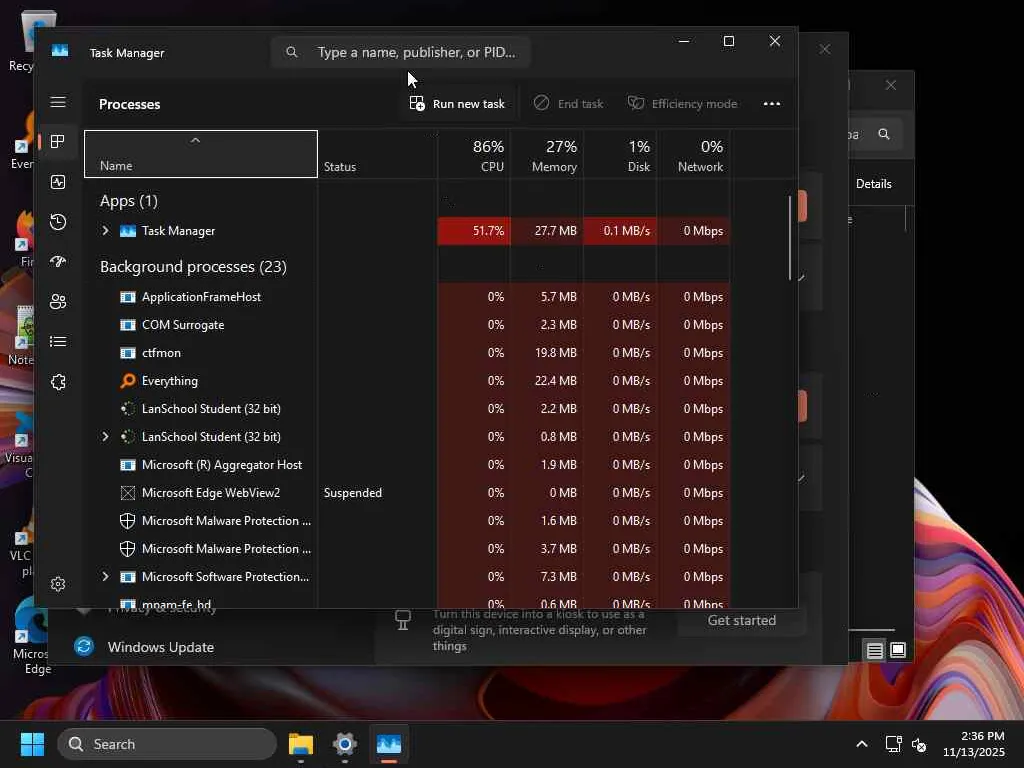
Task: Open Settings from the taskbar
Action: point(345,744)
